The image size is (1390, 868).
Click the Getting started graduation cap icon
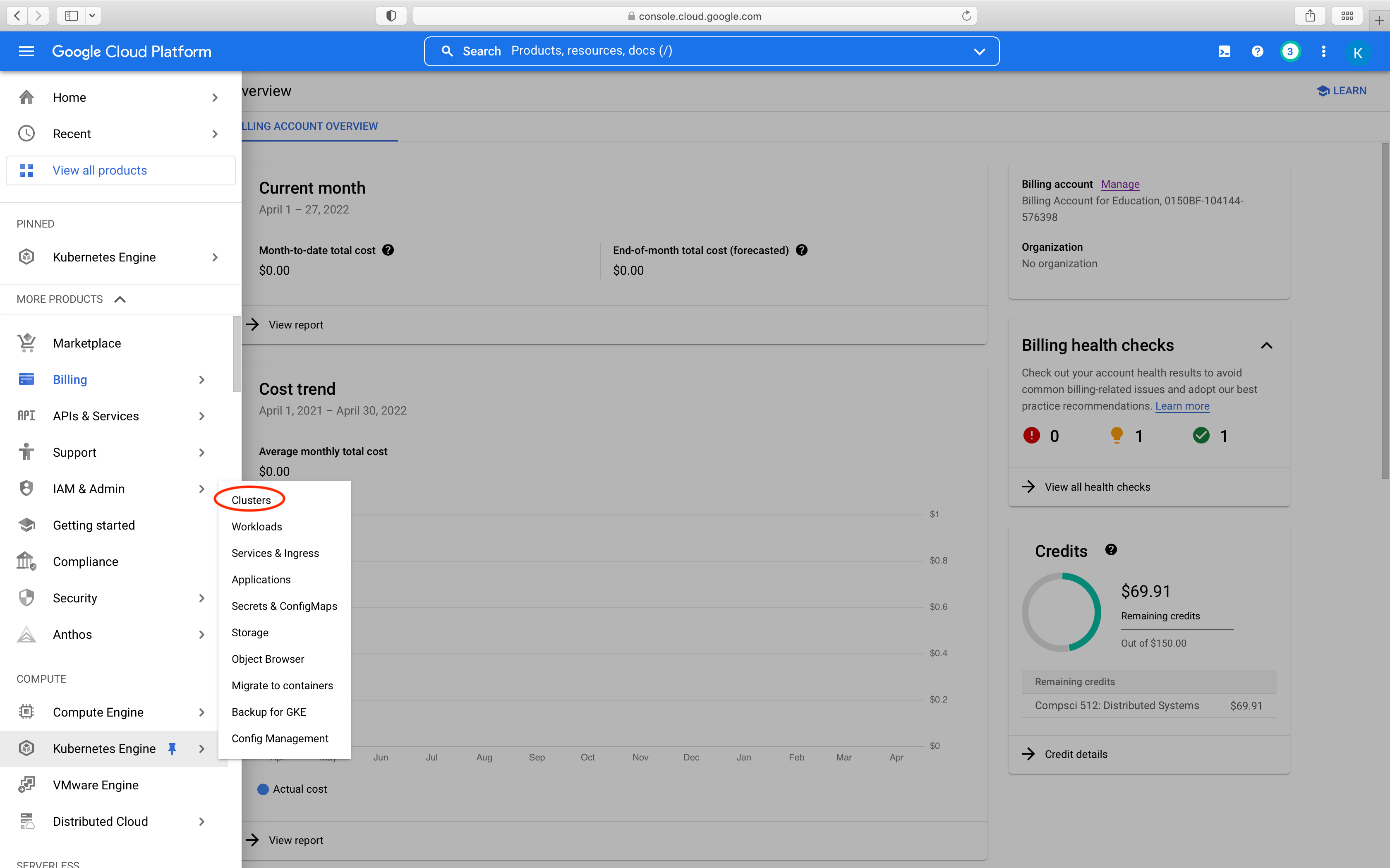[26, 525]
